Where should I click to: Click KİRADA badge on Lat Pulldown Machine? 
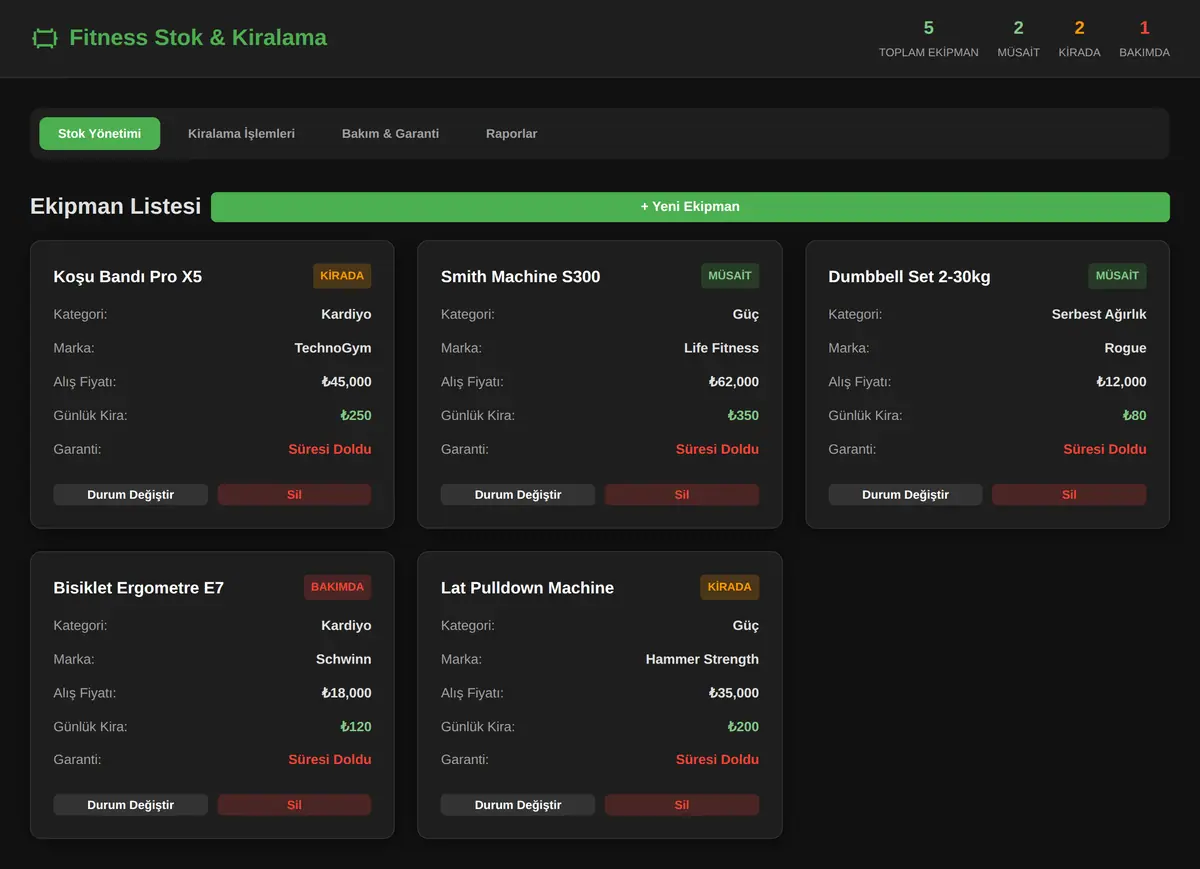tap(730, 587)
